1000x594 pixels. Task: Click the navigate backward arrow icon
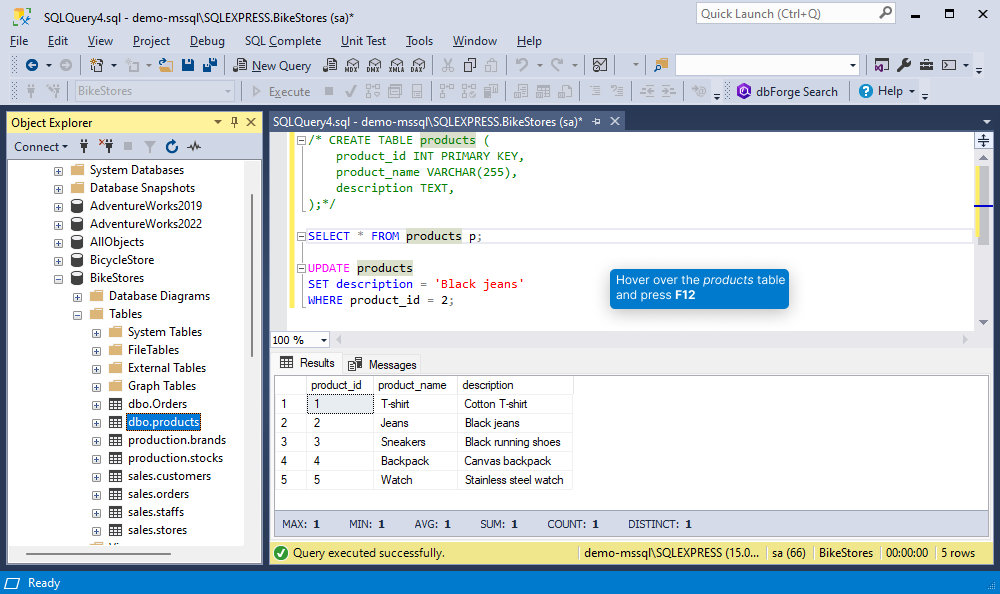pos(33,64)
